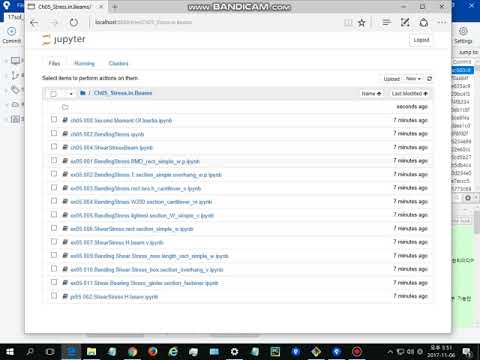The width and height of the screenshot is (480, 360).
Task: Click the localhost address bar
Action: click(213, 22)
